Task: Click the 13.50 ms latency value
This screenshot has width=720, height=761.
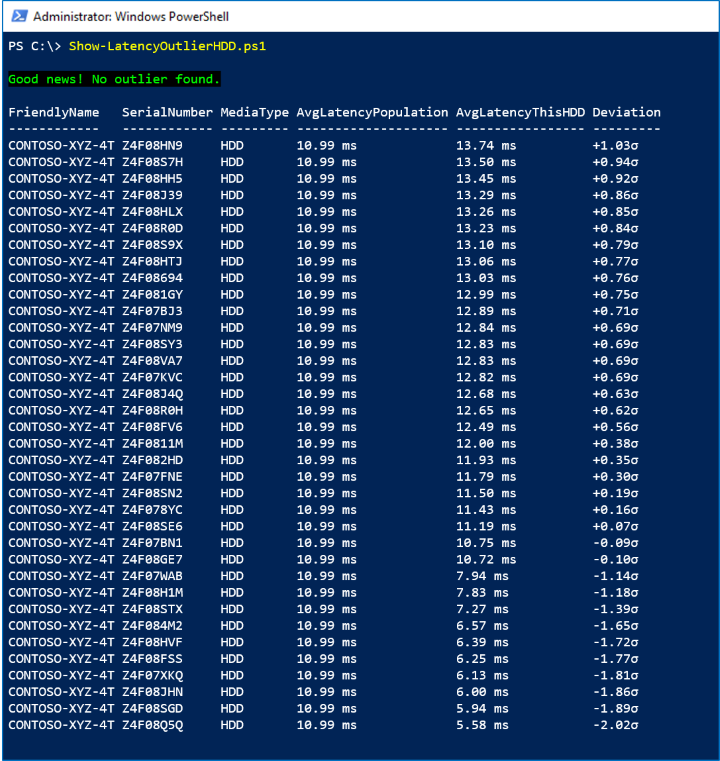Action: 486,162
